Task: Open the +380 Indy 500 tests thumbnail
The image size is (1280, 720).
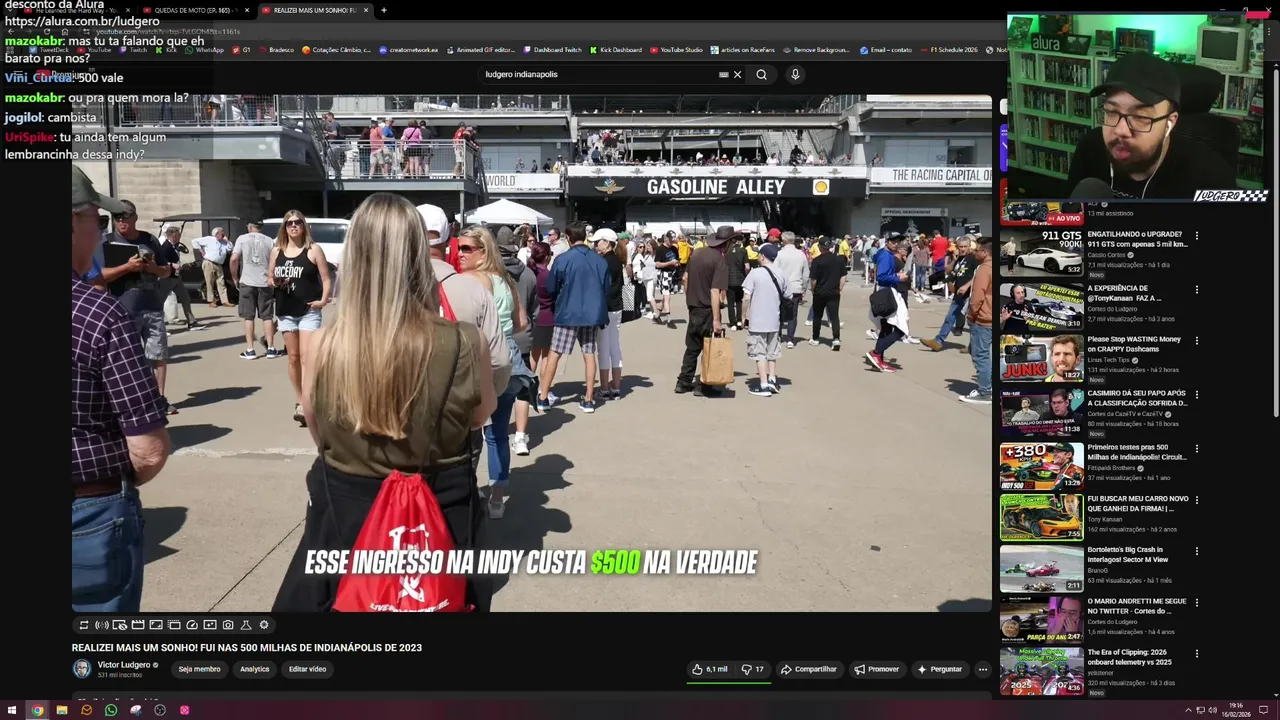Action: (x=1041, y=465)
